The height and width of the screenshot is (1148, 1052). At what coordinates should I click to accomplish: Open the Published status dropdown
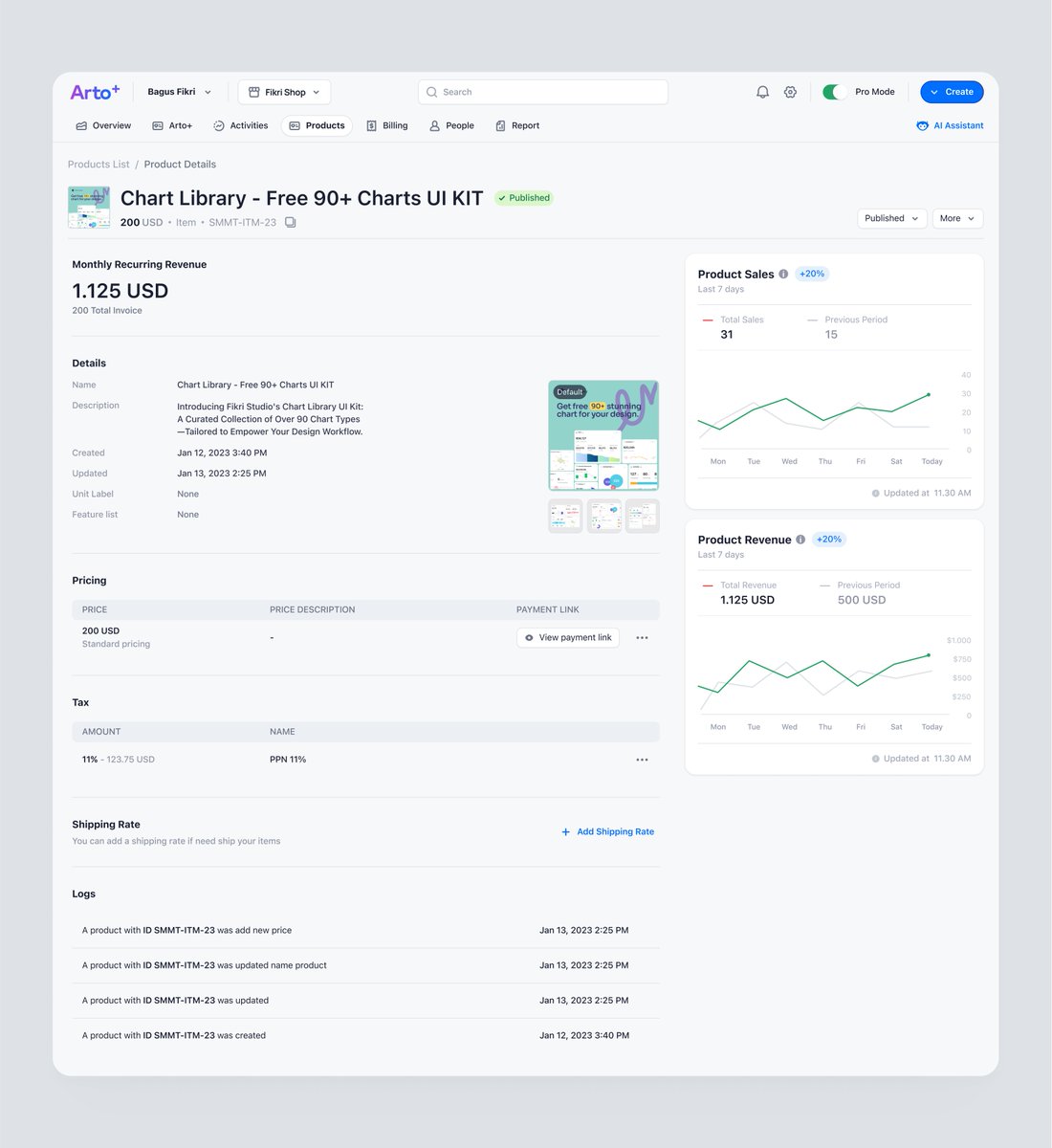click(x=891, y=218)
